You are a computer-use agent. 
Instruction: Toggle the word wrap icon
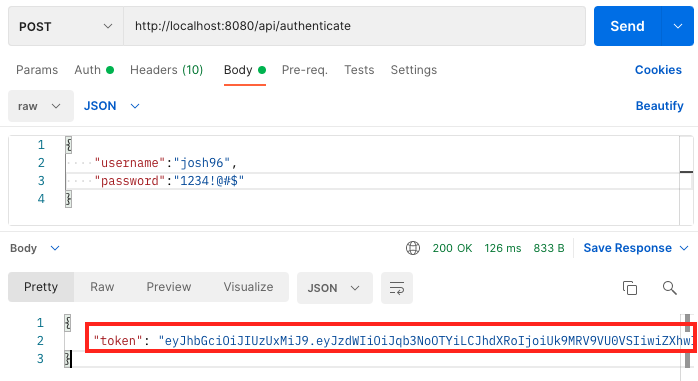397,288
